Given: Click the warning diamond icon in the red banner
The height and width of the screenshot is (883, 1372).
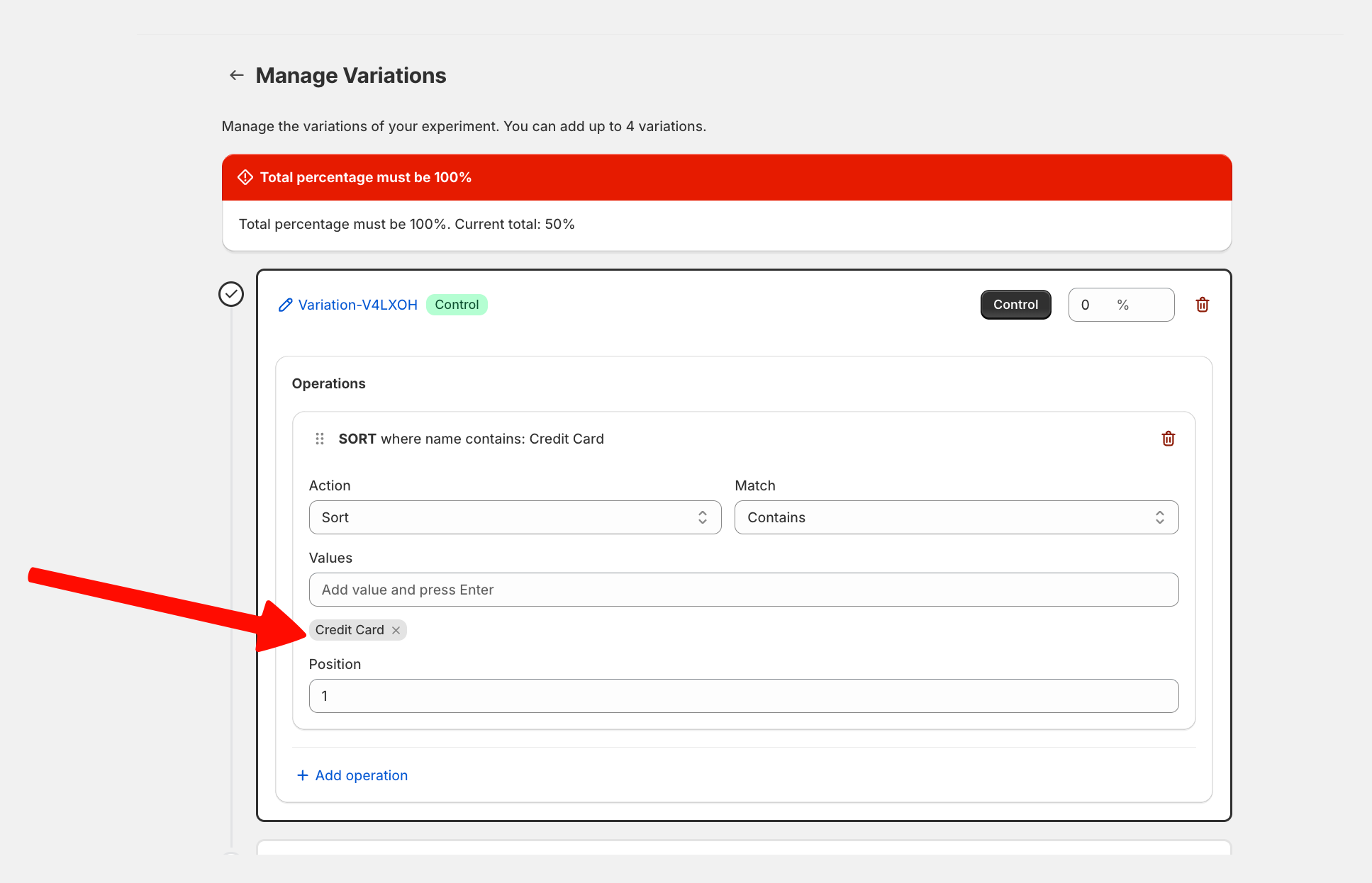Looking at the screenshot, I should pyautogui.click(x=245, y=177).
